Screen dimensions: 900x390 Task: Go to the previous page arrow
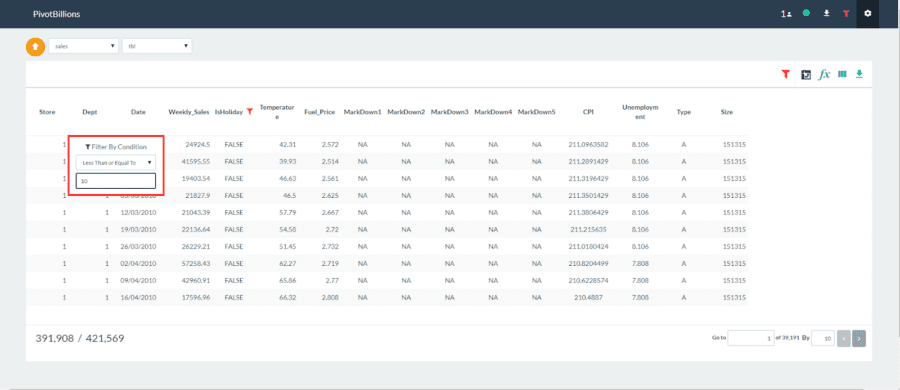click(844, 339)
